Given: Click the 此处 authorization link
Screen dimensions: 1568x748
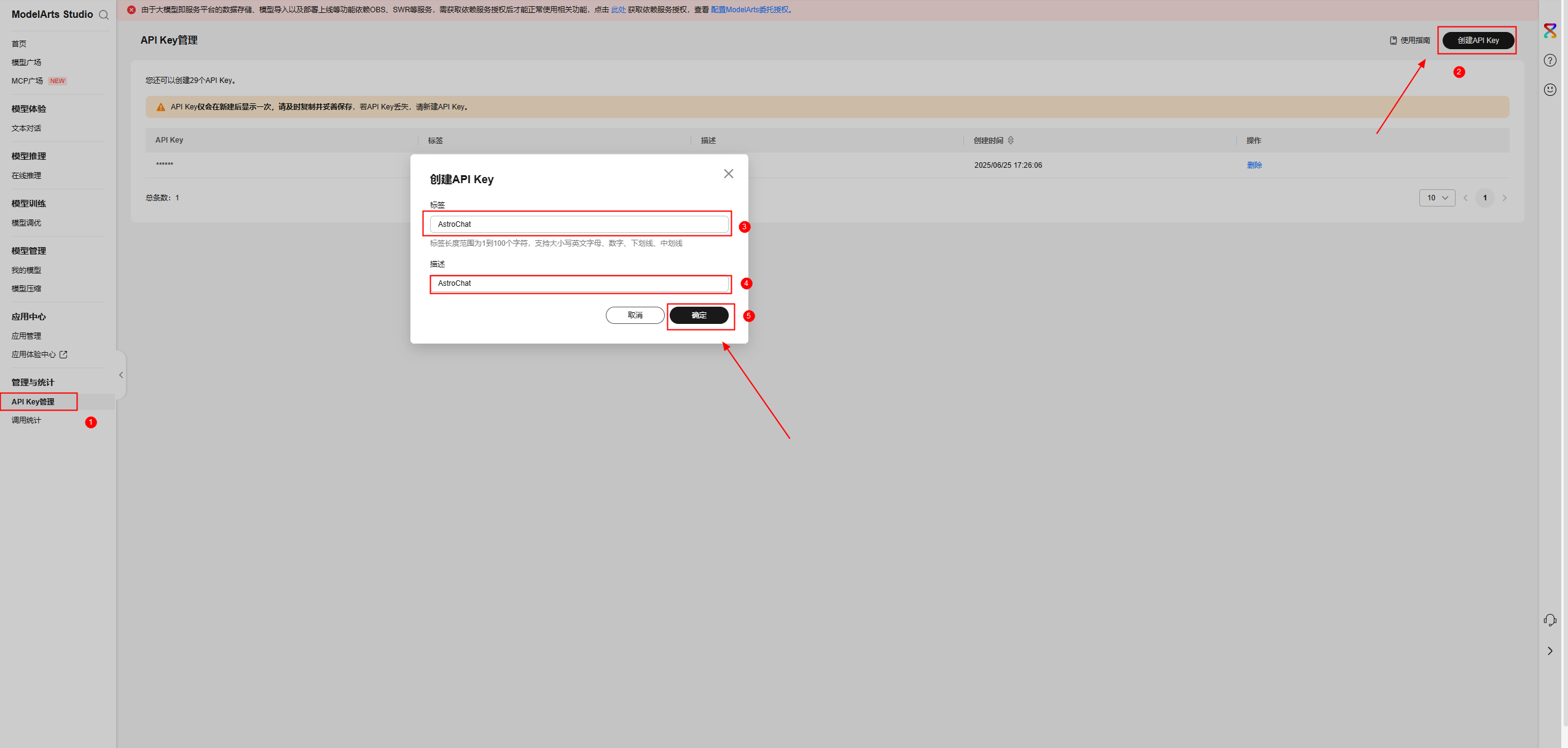Looking at the screenshot, I should pyautogui.click(x=618, y=10).
